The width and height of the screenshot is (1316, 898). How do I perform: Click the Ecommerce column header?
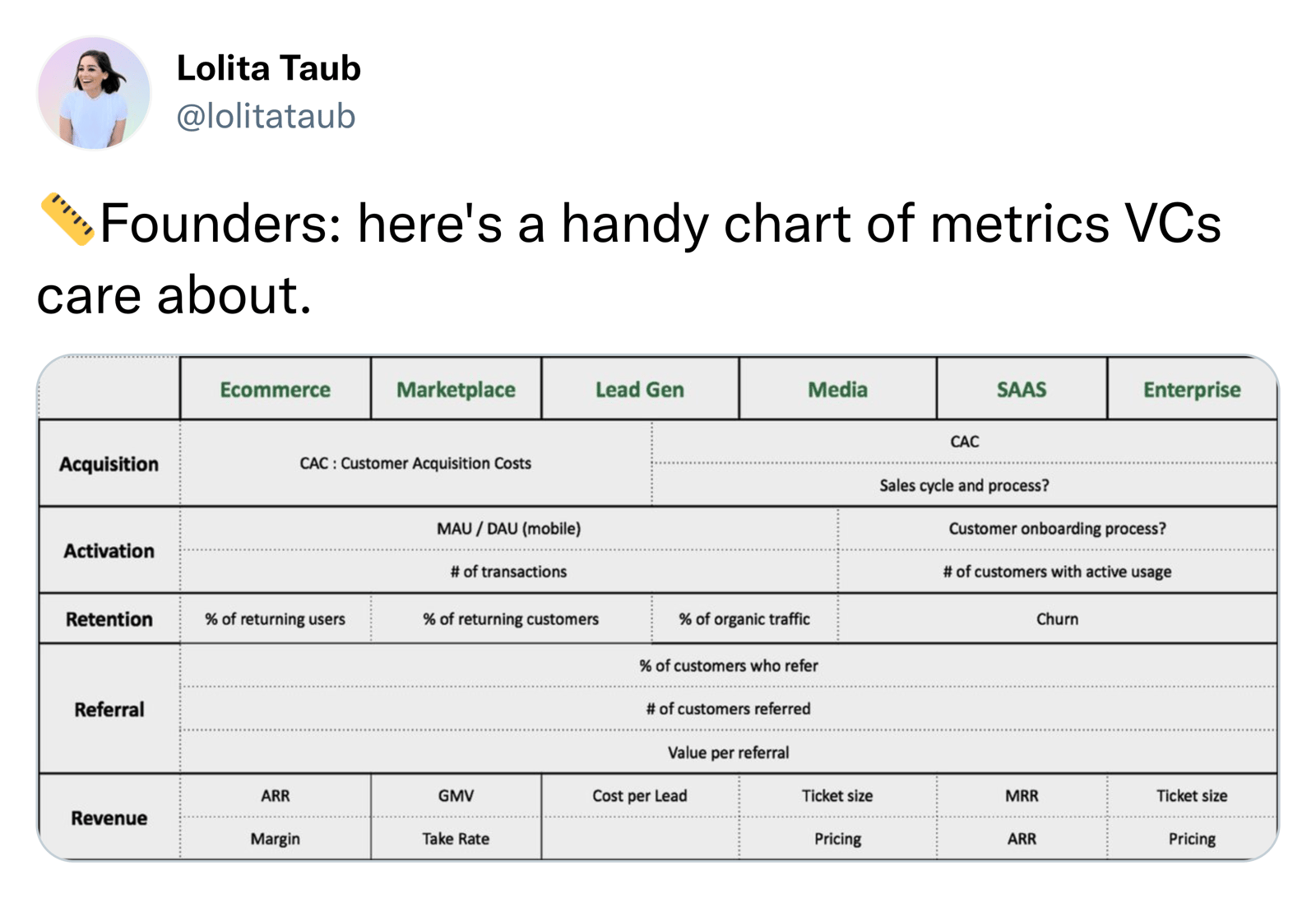tap(275, 390)
